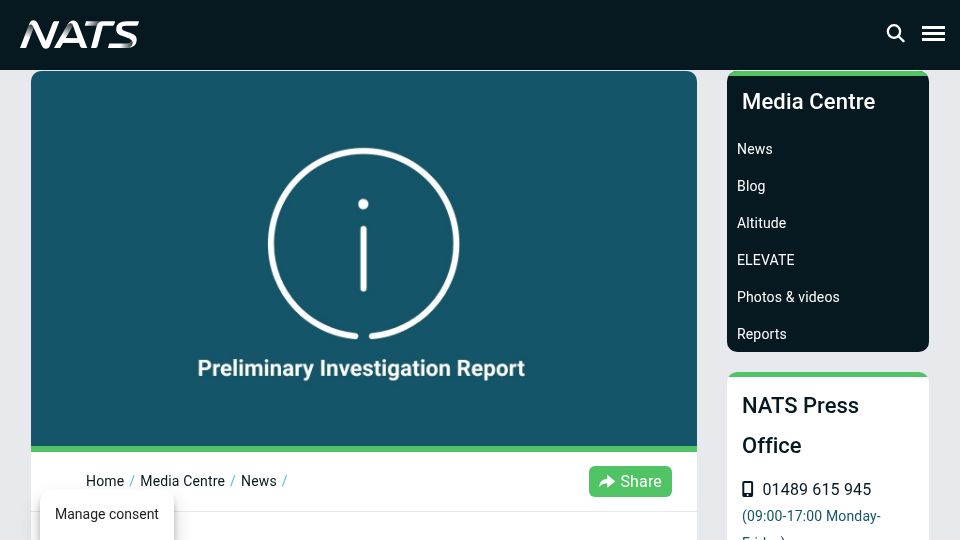Click the press office number 01489 615 945
The width and height of the screenshot is (960, 540).
(816, 489)
